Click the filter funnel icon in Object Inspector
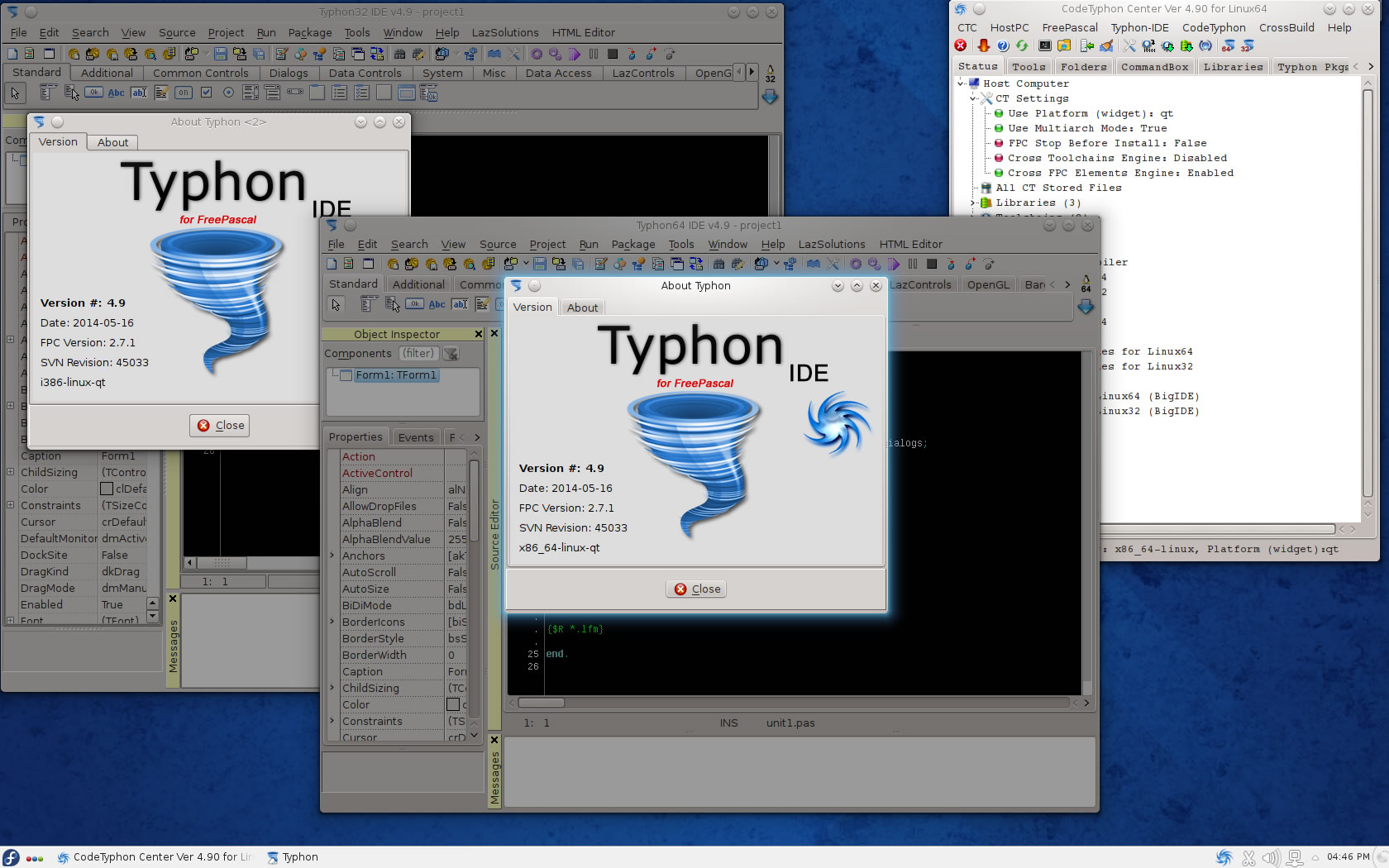Image resolution: width=1389 pixels, height=868 pixels. [451, 354]
